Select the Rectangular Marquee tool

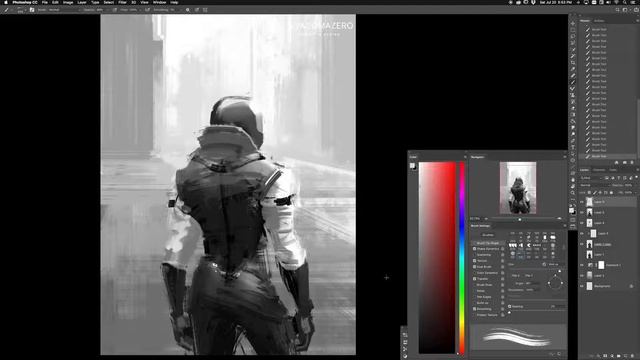click(x=573, y=30)
